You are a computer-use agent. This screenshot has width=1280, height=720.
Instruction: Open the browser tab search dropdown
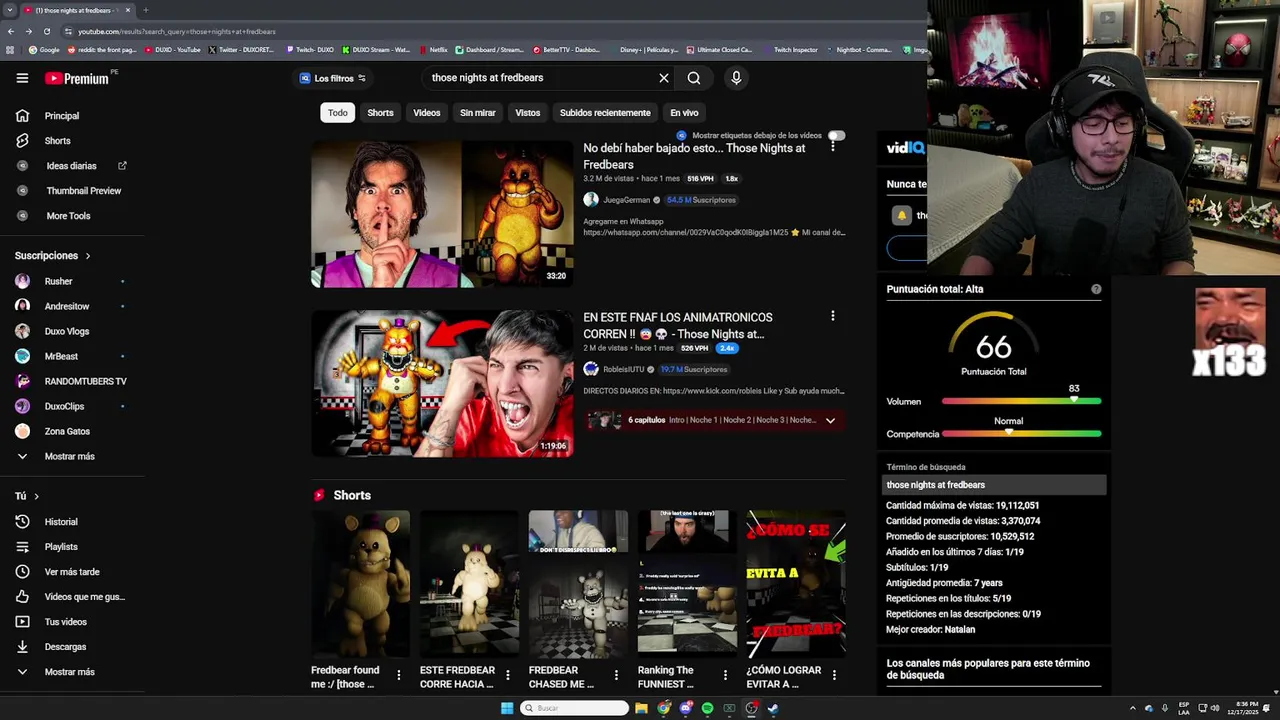point(10,10)
